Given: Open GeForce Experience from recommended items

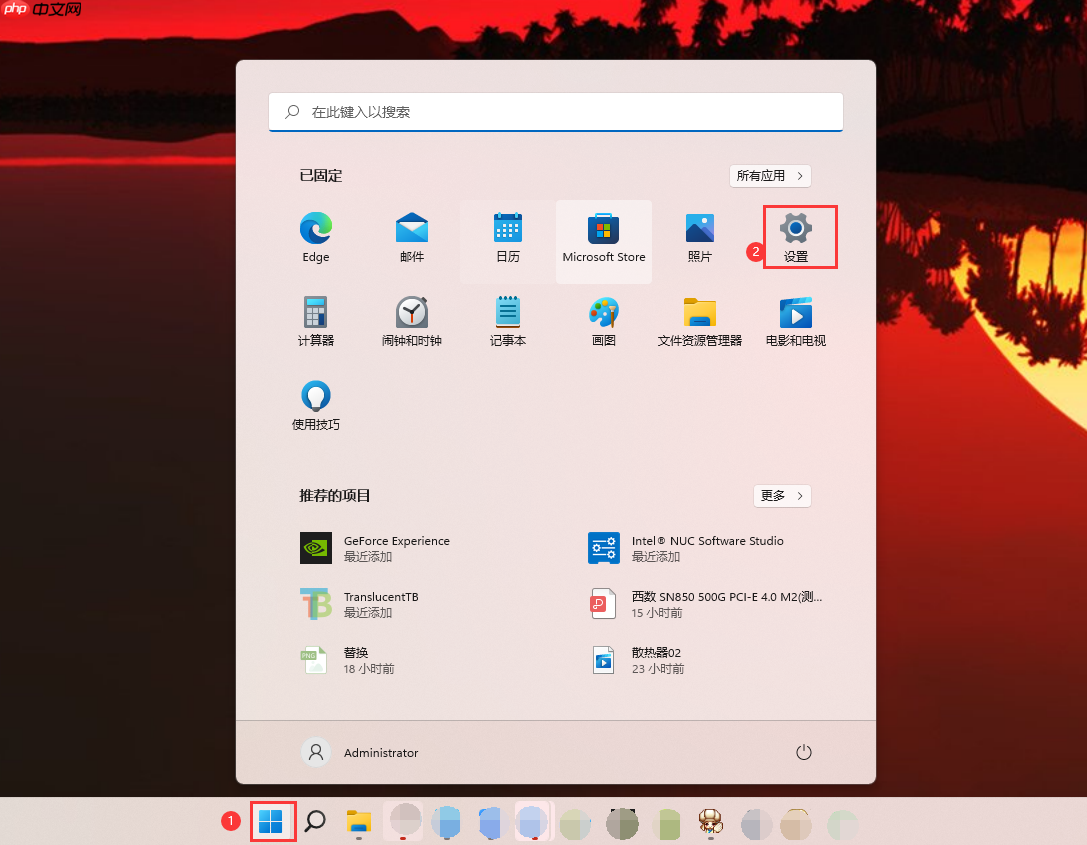Looking at the screenshot, I should tap(396, 548).
